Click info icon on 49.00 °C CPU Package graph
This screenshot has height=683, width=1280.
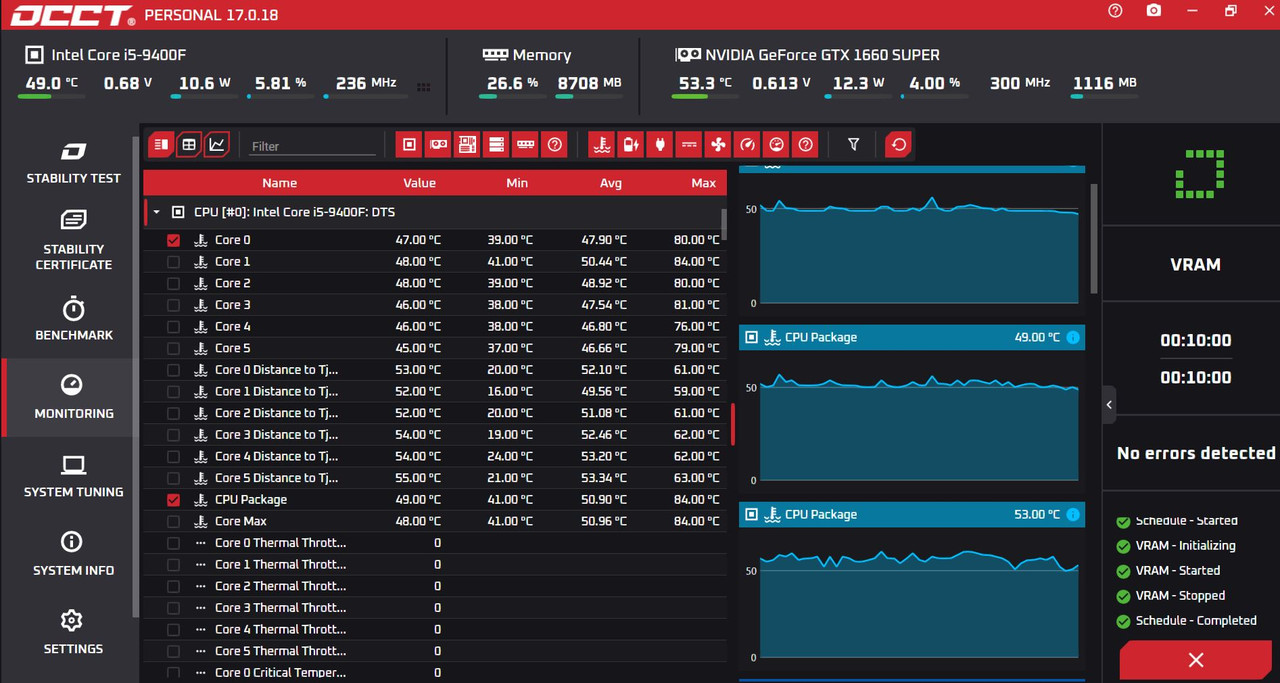(1073, 337)
